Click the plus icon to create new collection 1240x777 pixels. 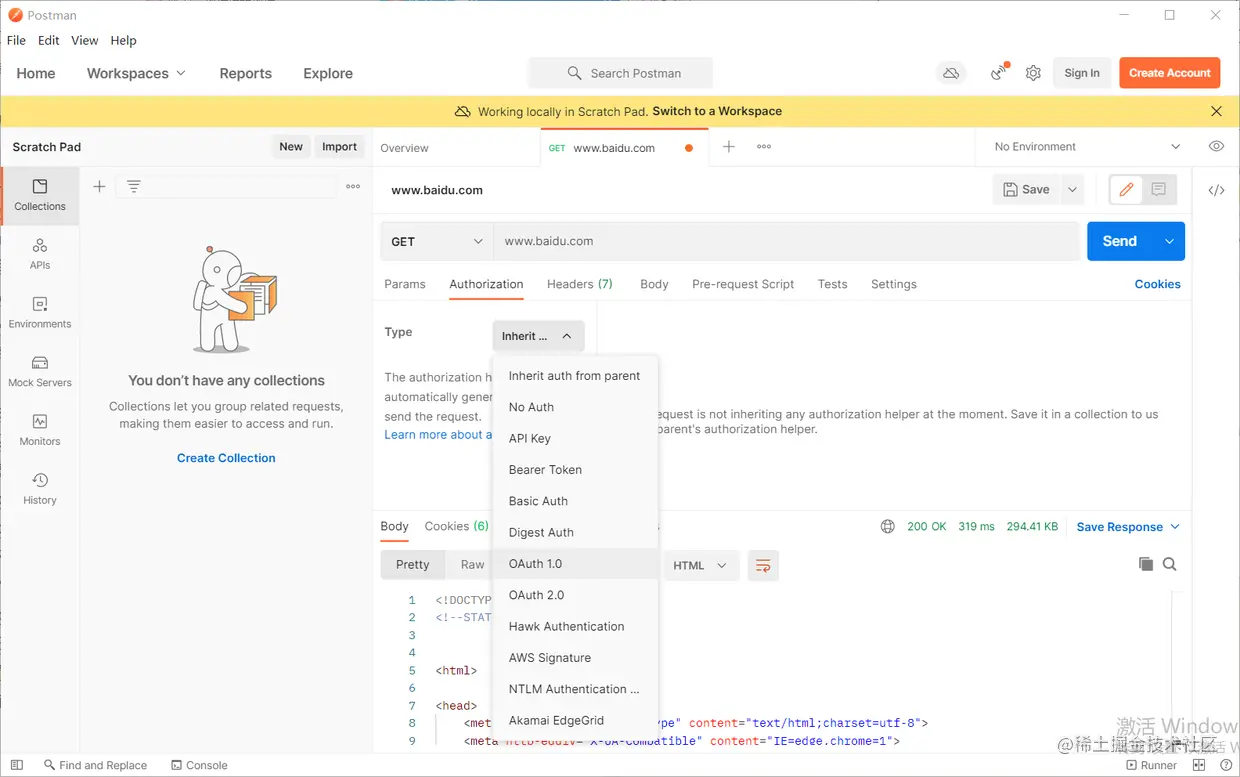(99, 186)
